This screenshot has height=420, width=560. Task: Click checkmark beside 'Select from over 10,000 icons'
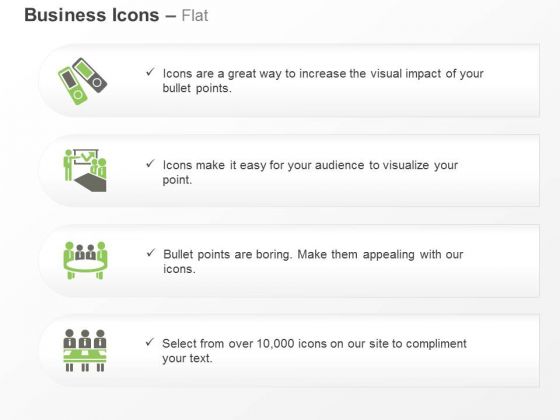(x=150, y=342)
